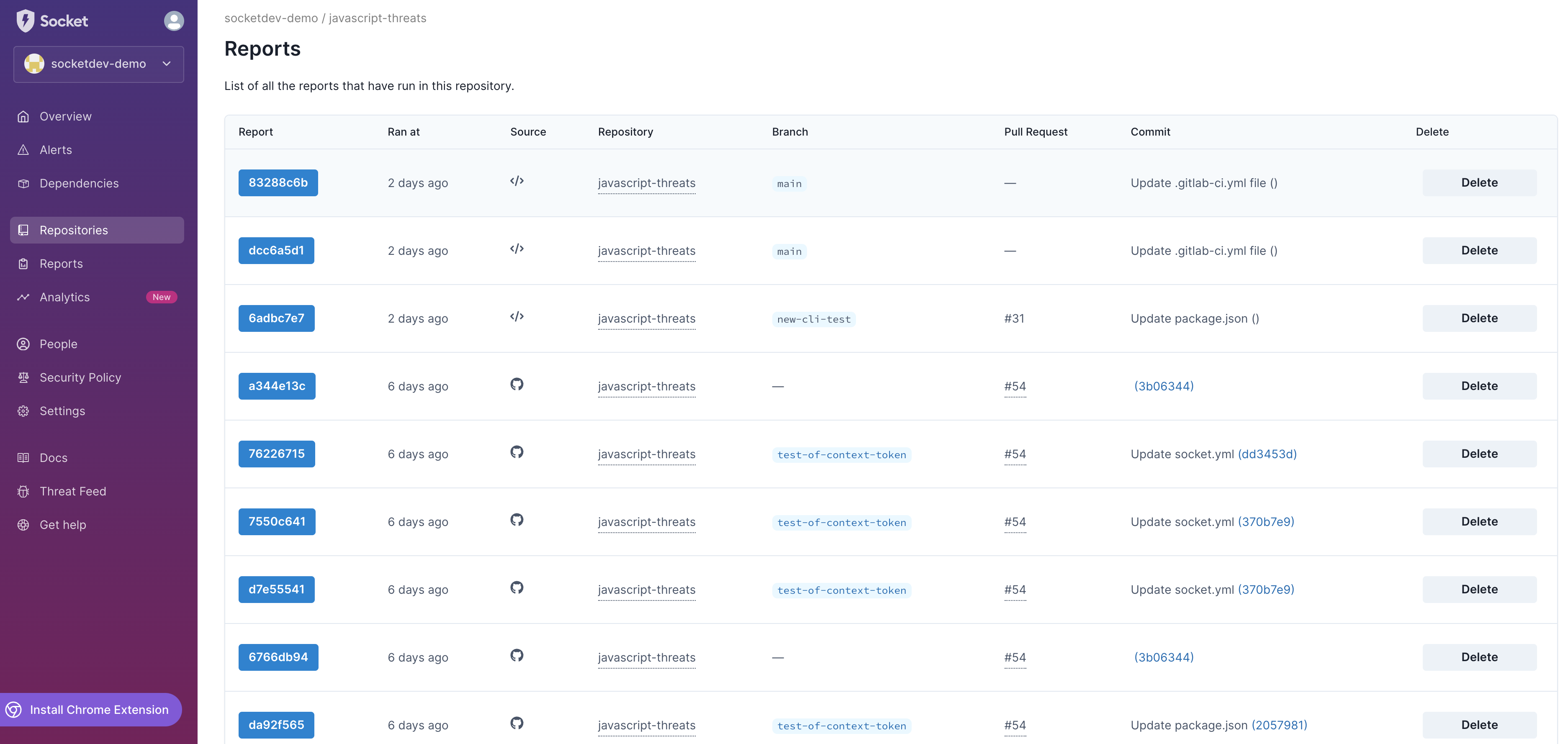Click the Overview home icon
Image resolution: width=1568 pixels, height=744 pixels.
(x=23, y=116)
